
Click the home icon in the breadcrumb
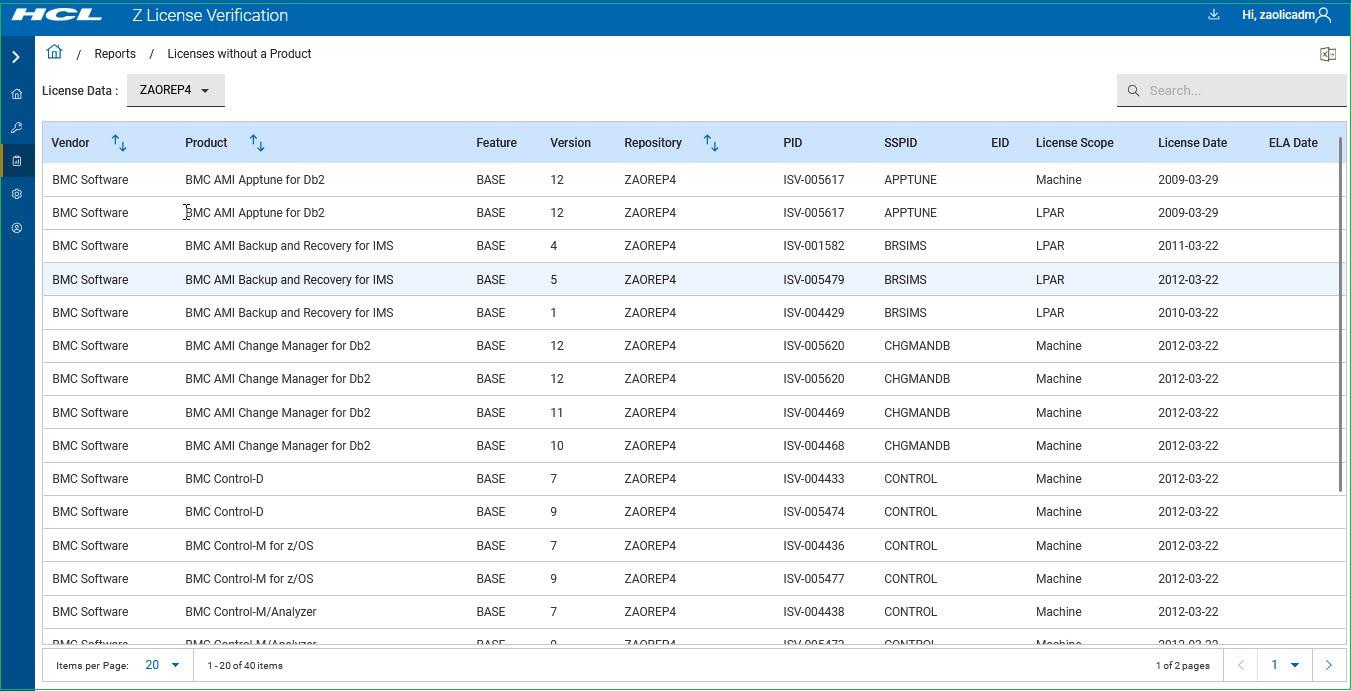click(x=54, y=53)
